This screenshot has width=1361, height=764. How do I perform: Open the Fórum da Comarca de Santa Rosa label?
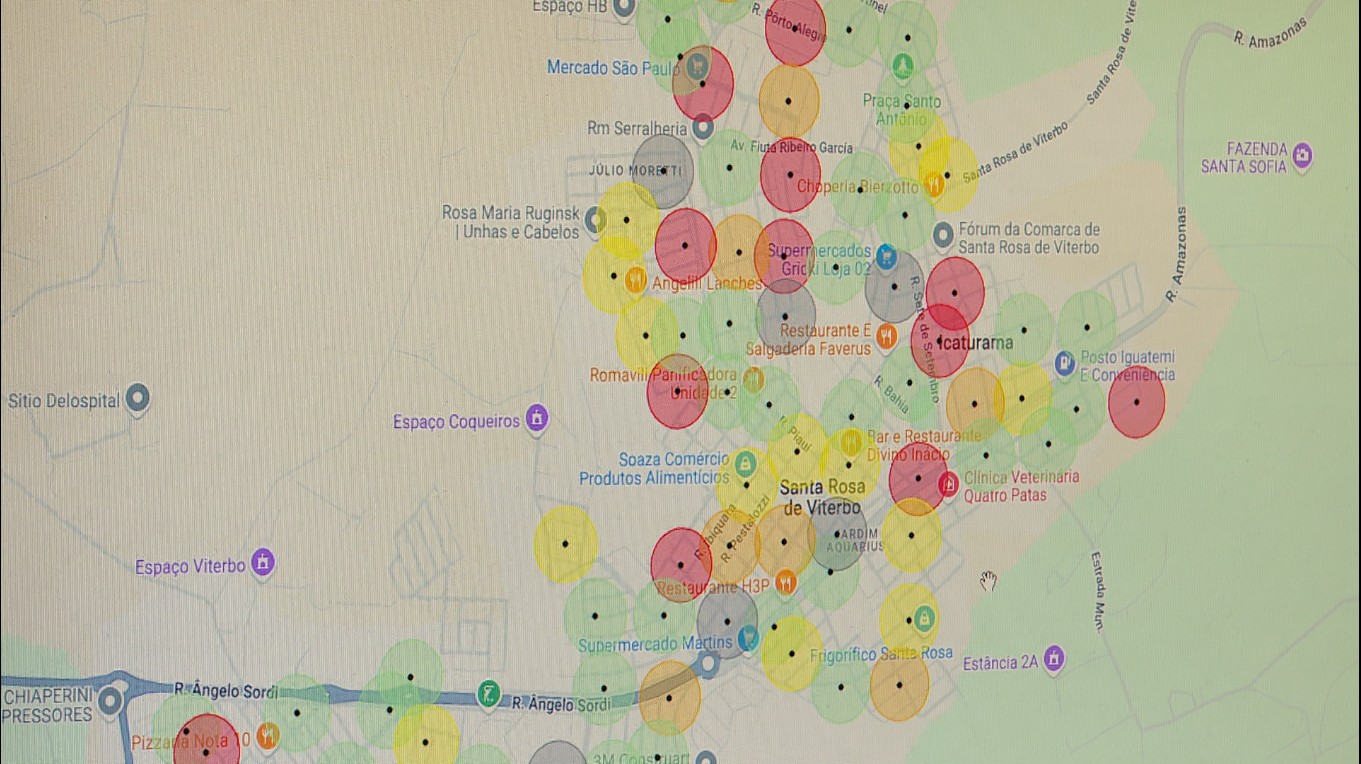point(1029,238)
